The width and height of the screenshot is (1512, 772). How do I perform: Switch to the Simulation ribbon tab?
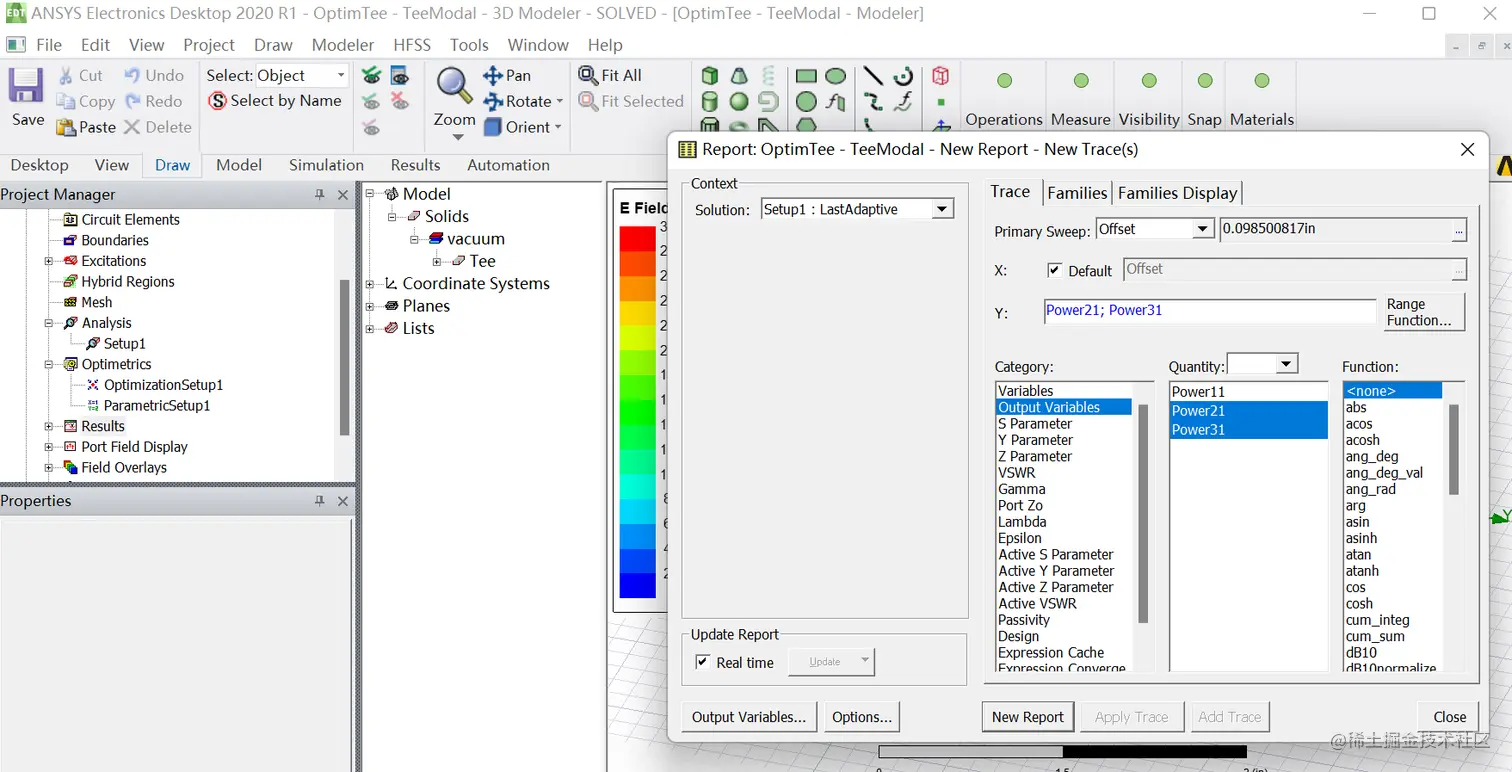(x=326, y=165)
